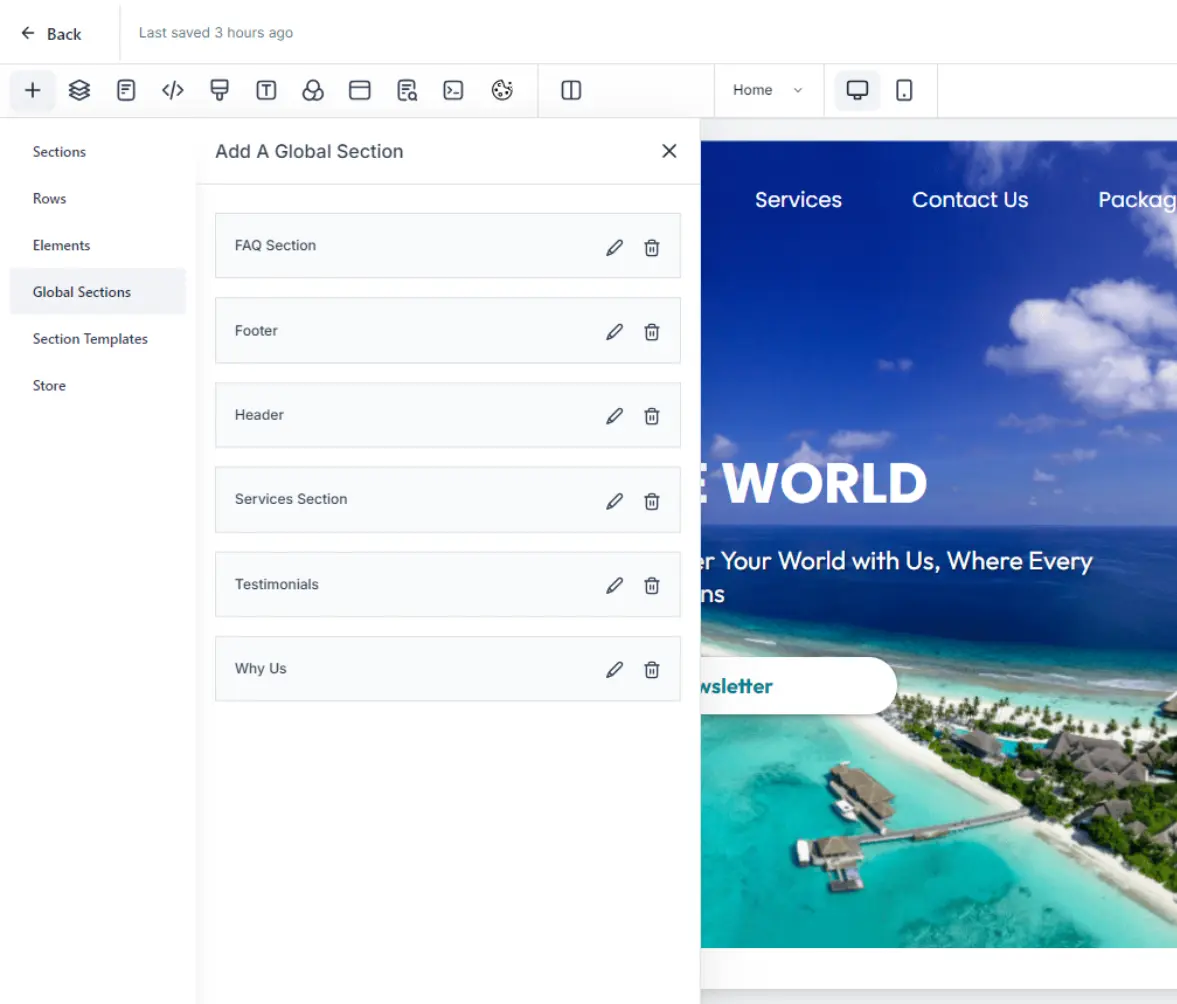This screenshot has width=1177, height=1004.
Task: Open the layers stack icon
Action: [x=80, y=91]
